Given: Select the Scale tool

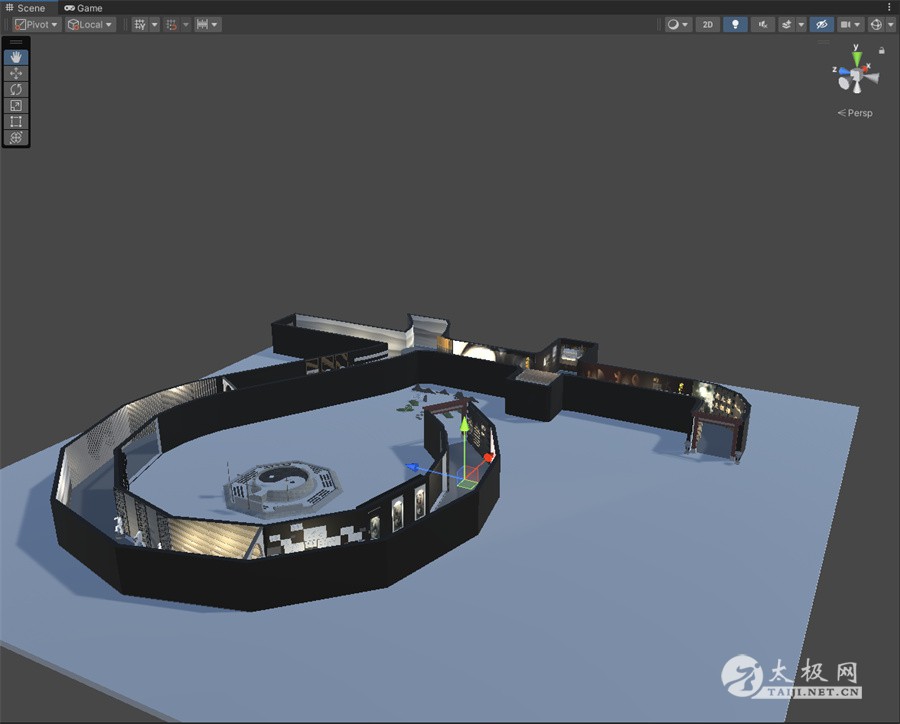Looking at the screenshot, I should click(16, 105).
